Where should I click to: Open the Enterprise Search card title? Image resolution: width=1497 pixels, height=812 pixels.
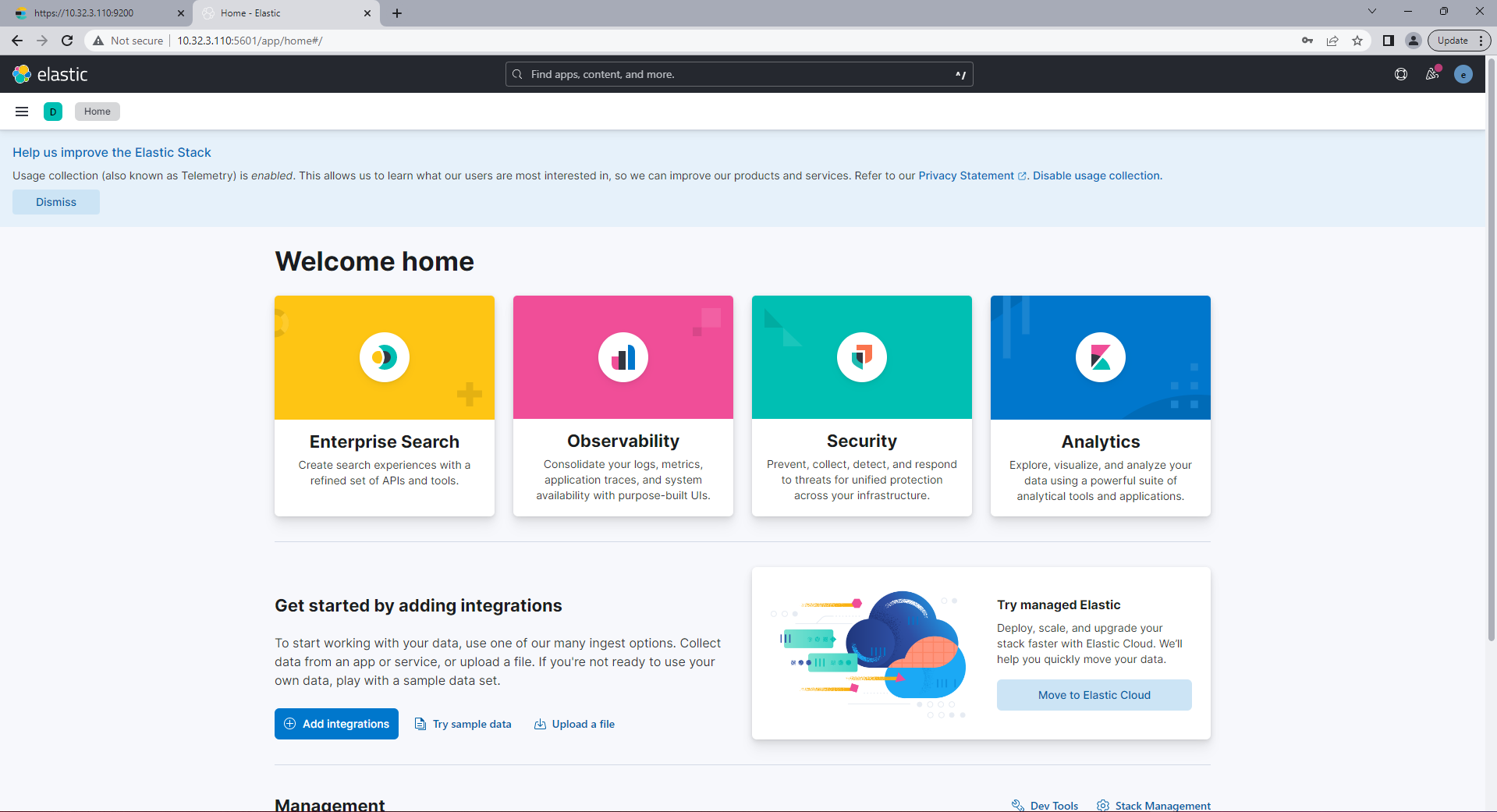[x=385, y=441]
